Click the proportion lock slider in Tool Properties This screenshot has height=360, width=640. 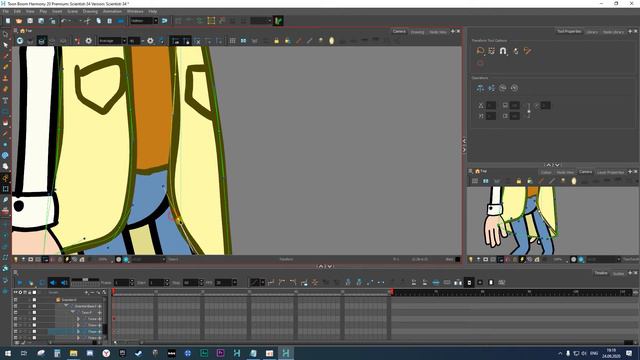pyautogui.click(x=529, y=111)
